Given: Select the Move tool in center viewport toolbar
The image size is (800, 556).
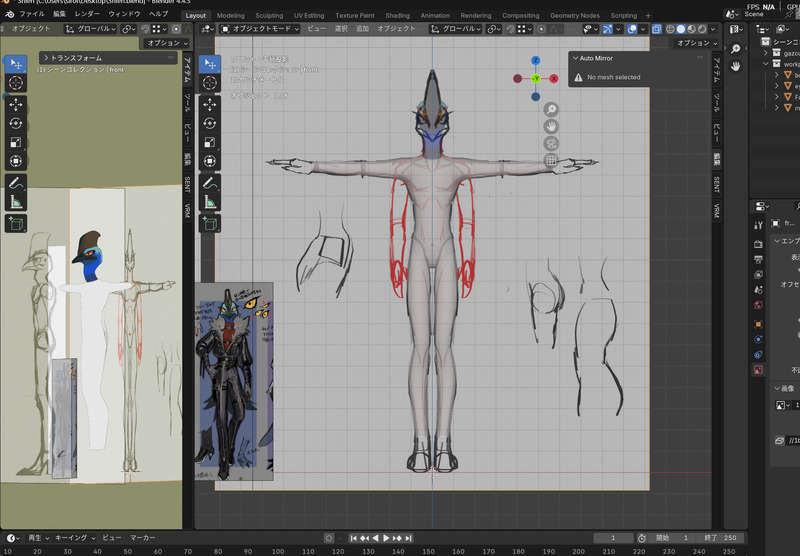Looking at the screenshot, I should pyautogui.click(x=211, y=103).
